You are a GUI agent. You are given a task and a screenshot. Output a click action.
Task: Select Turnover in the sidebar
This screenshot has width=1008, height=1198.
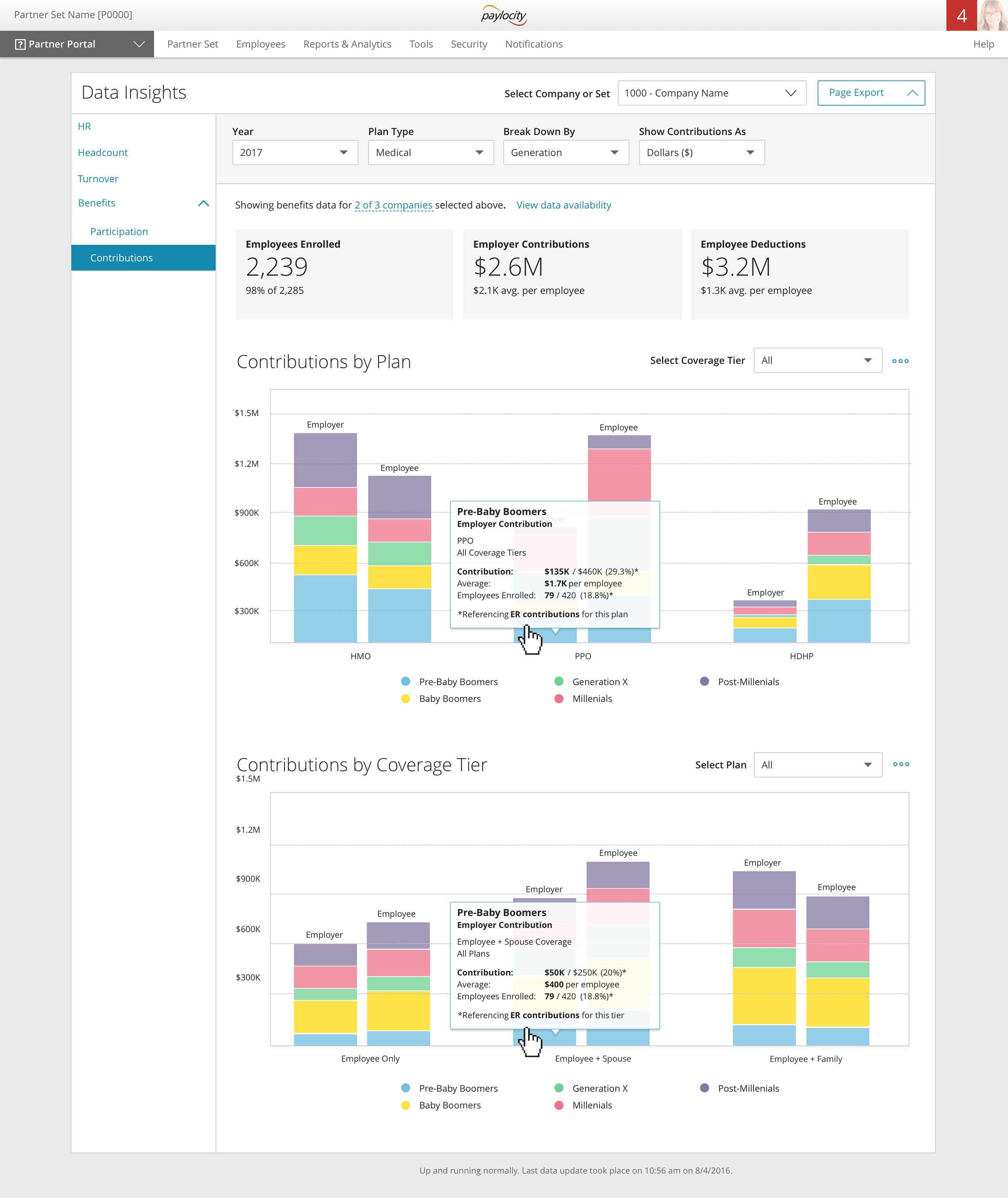[x=98, y=179]
